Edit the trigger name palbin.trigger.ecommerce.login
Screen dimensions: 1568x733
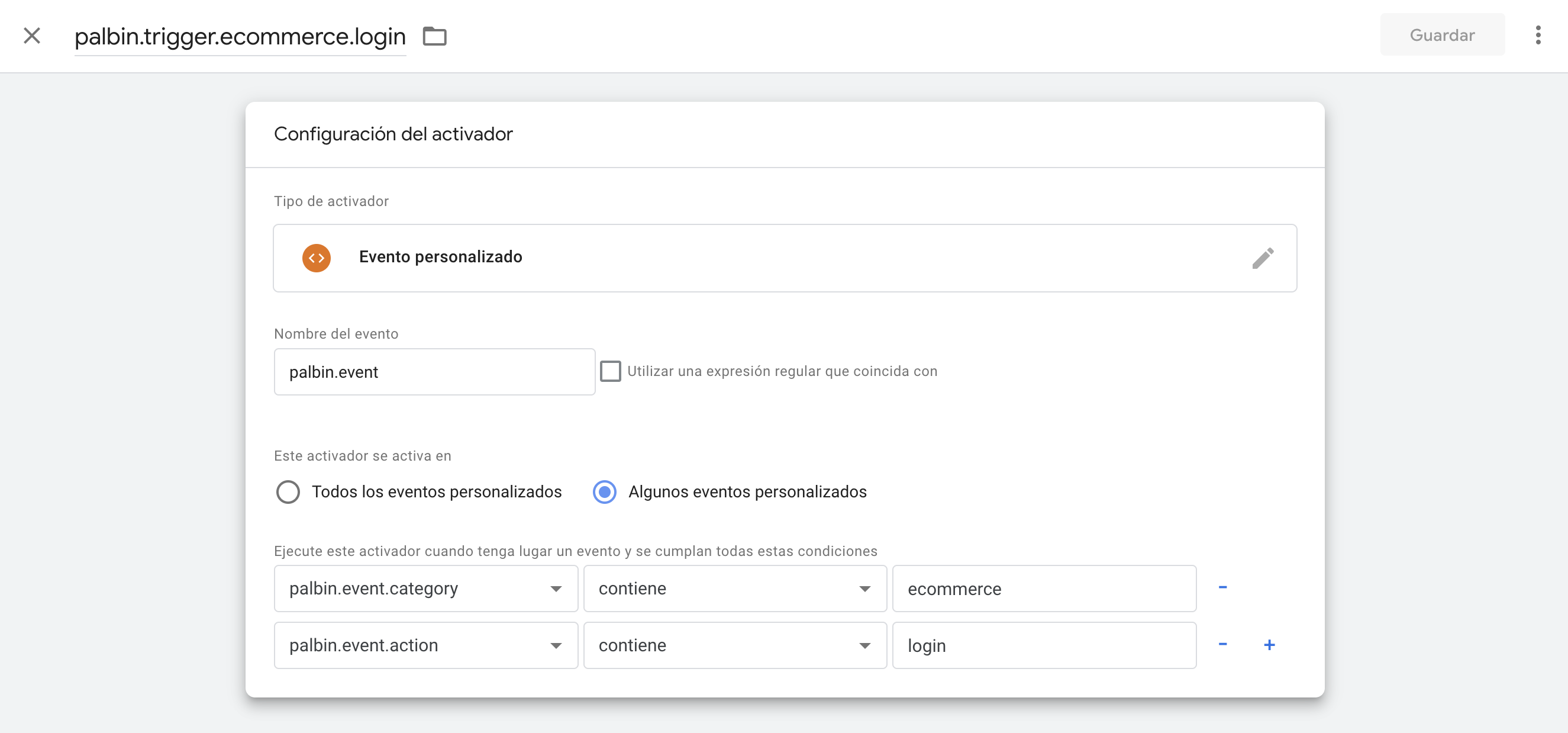[240, 37]
